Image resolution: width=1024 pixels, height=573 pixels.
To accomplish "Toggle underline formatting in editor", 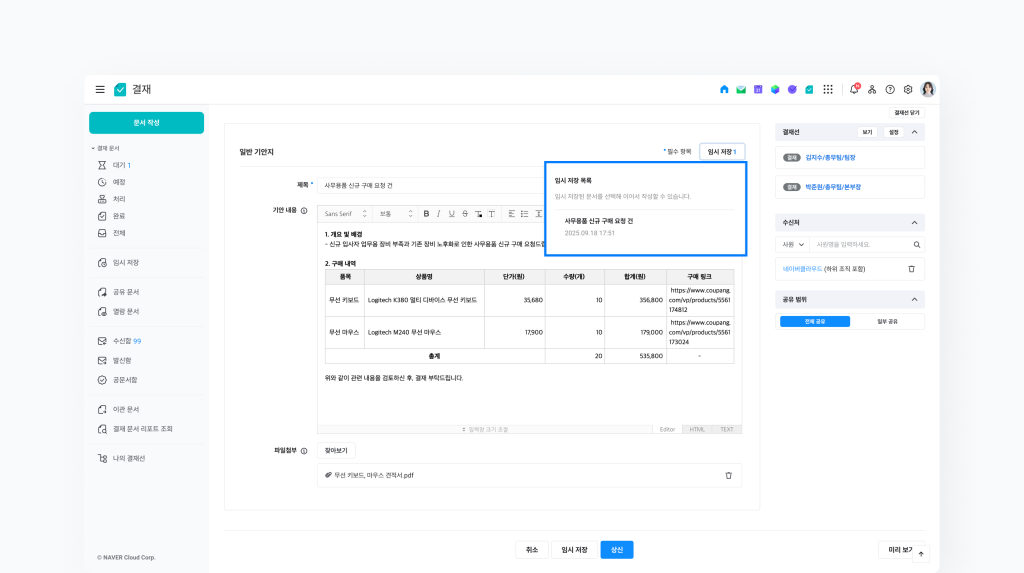I will pos(451,213).
